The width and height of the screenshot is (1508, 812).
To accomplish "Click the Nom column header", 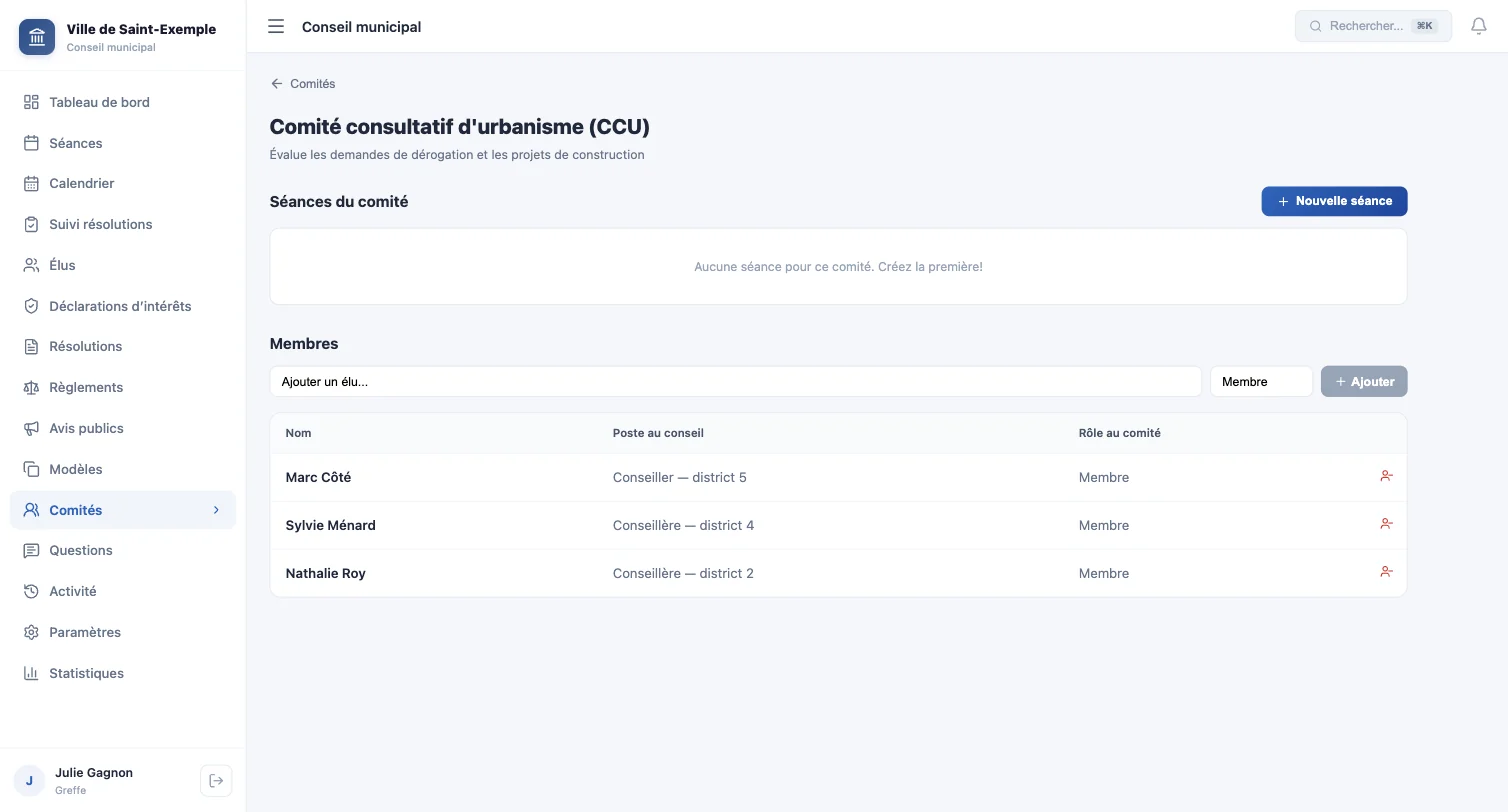I will [x=298, y=433].
